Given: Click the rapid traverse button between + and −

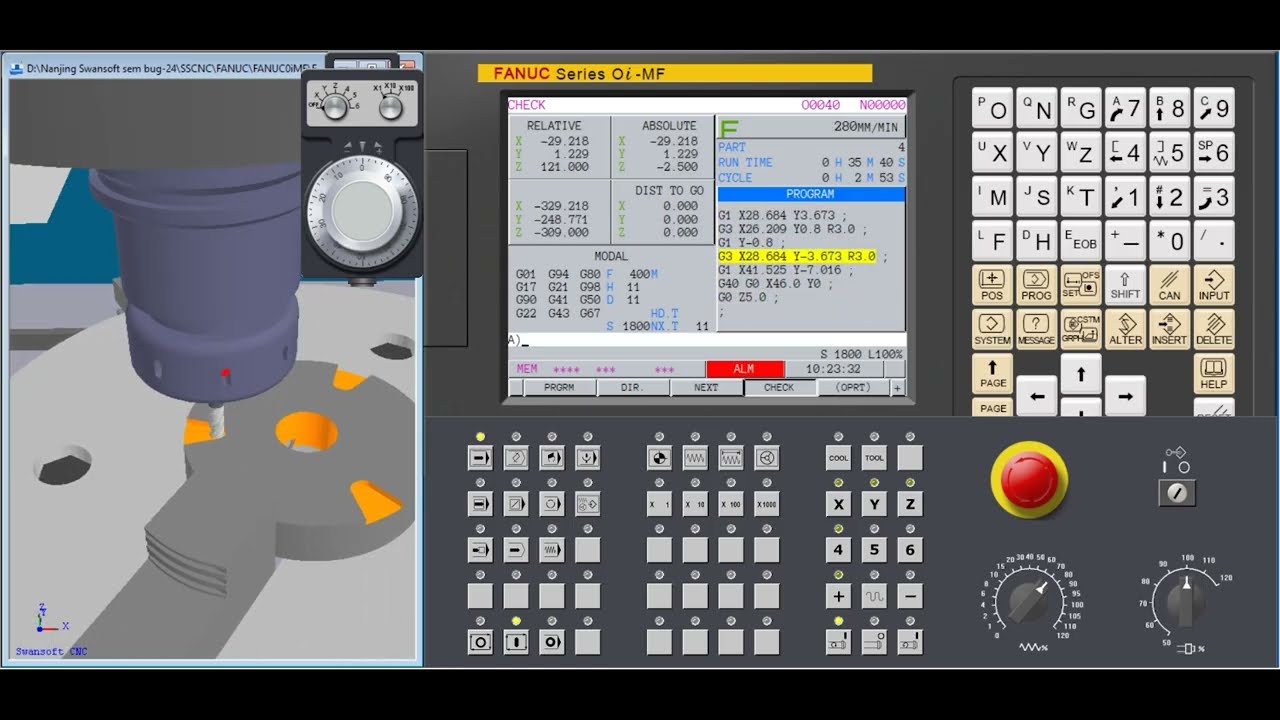Looking at the screenshot, I should [x=875, y=596].
